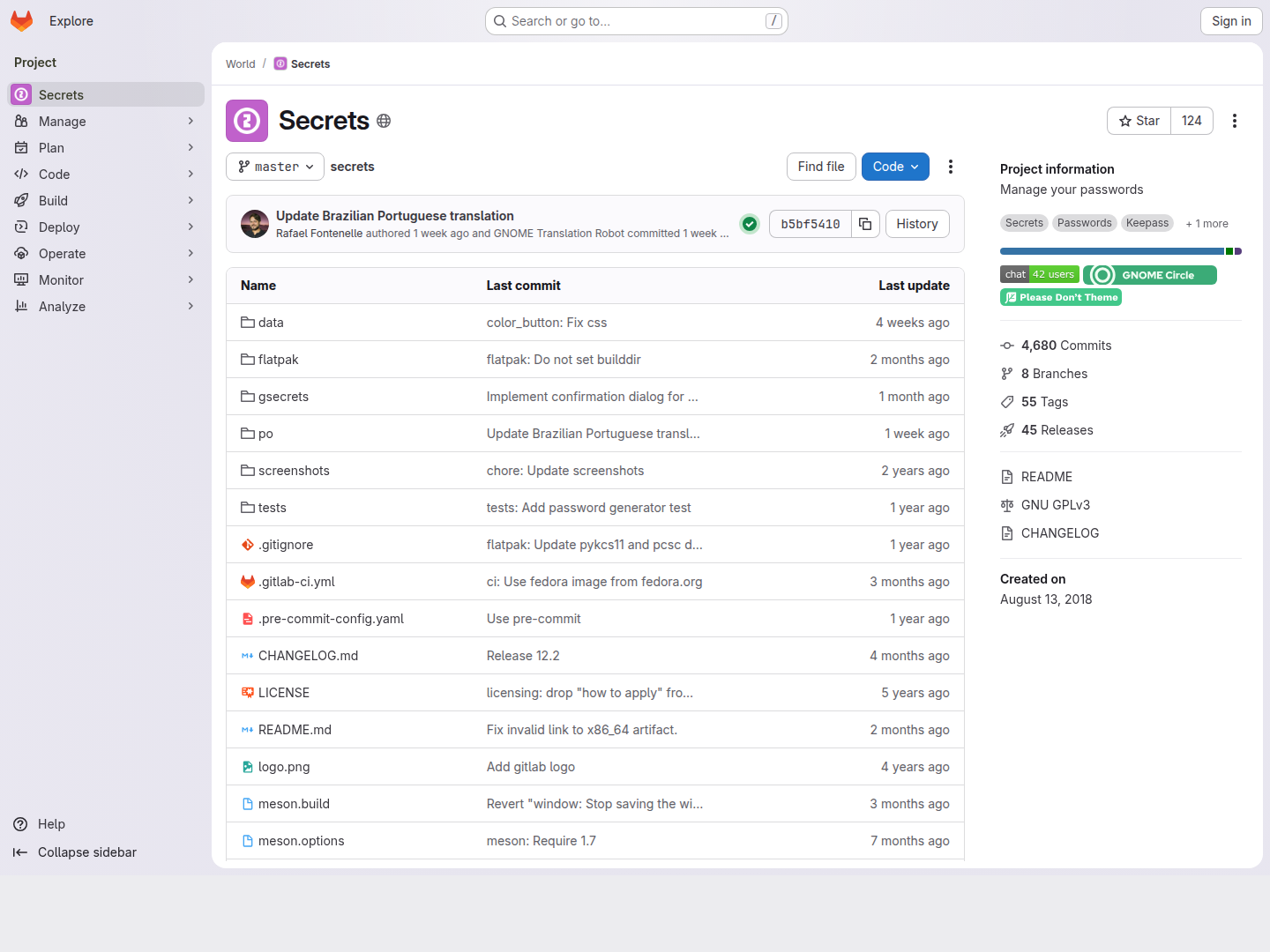Screen dimensions: 1270x952
Task: Open the 'Release 12.2' commit message
Action: 523,656
